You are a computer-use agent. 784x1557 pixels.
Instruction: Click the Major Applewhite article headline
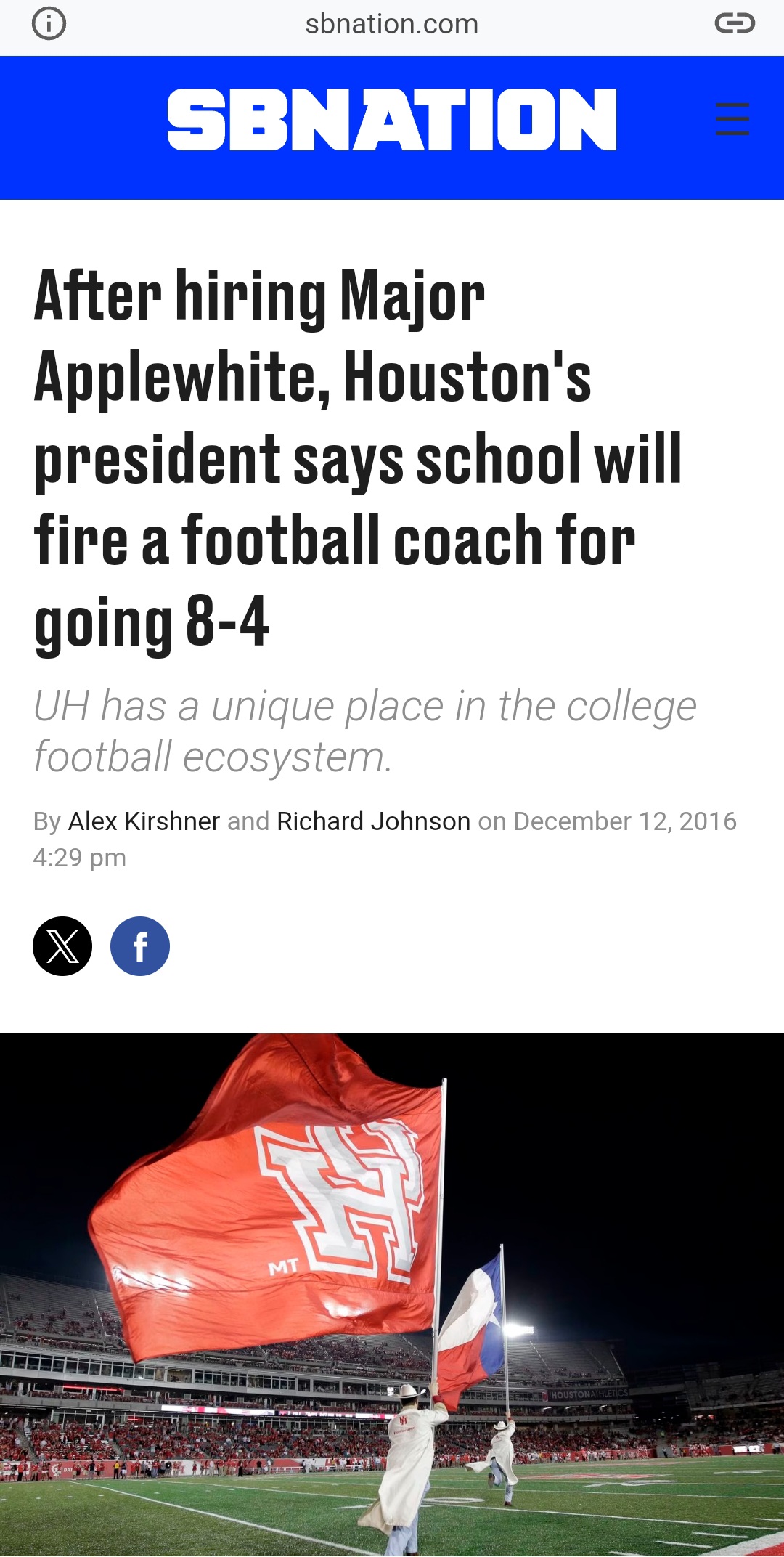coord(358,457)
